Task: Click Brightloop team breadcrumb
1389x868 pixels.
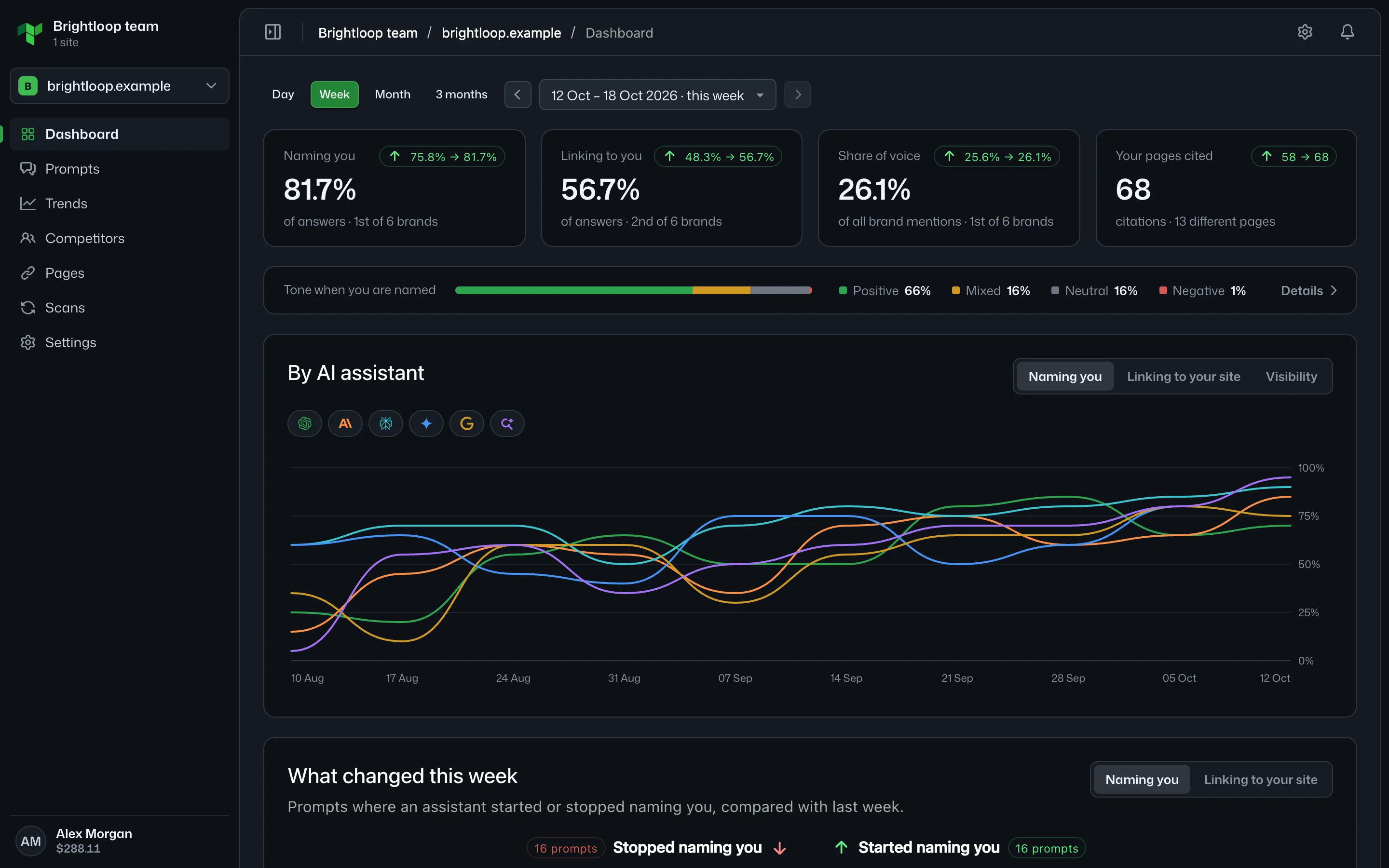Action: (368, 33)
